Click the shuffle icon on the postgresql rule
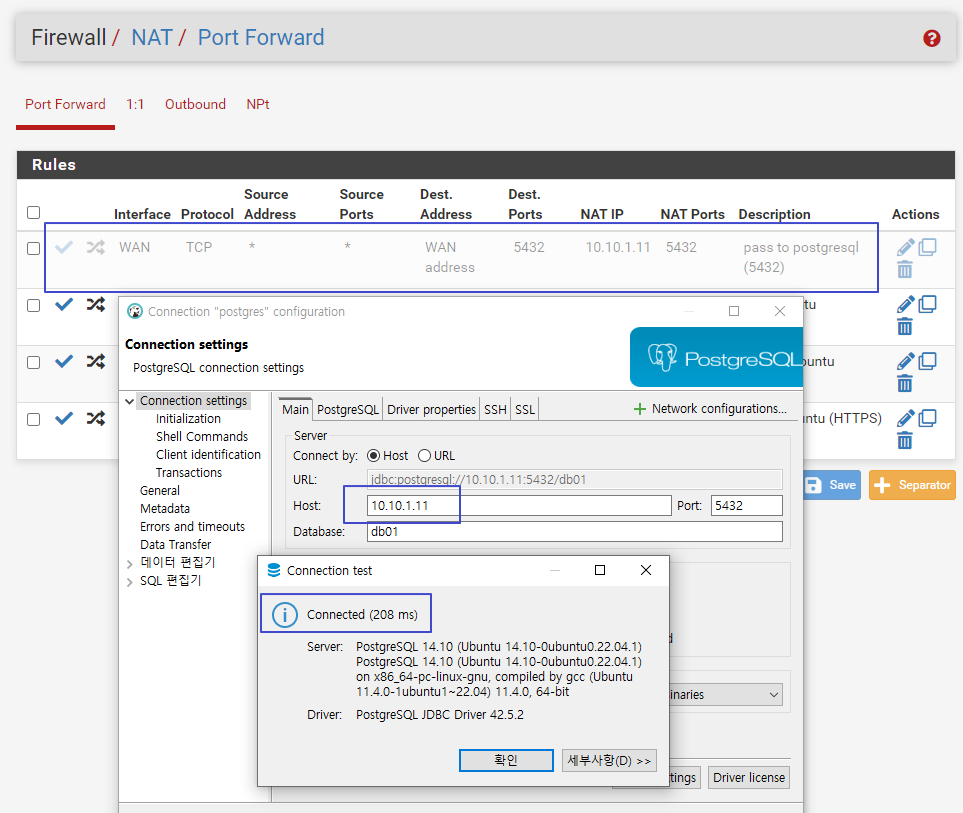This screenshot has width=963, height=813. pyautogui.click(x=95, y=247)
